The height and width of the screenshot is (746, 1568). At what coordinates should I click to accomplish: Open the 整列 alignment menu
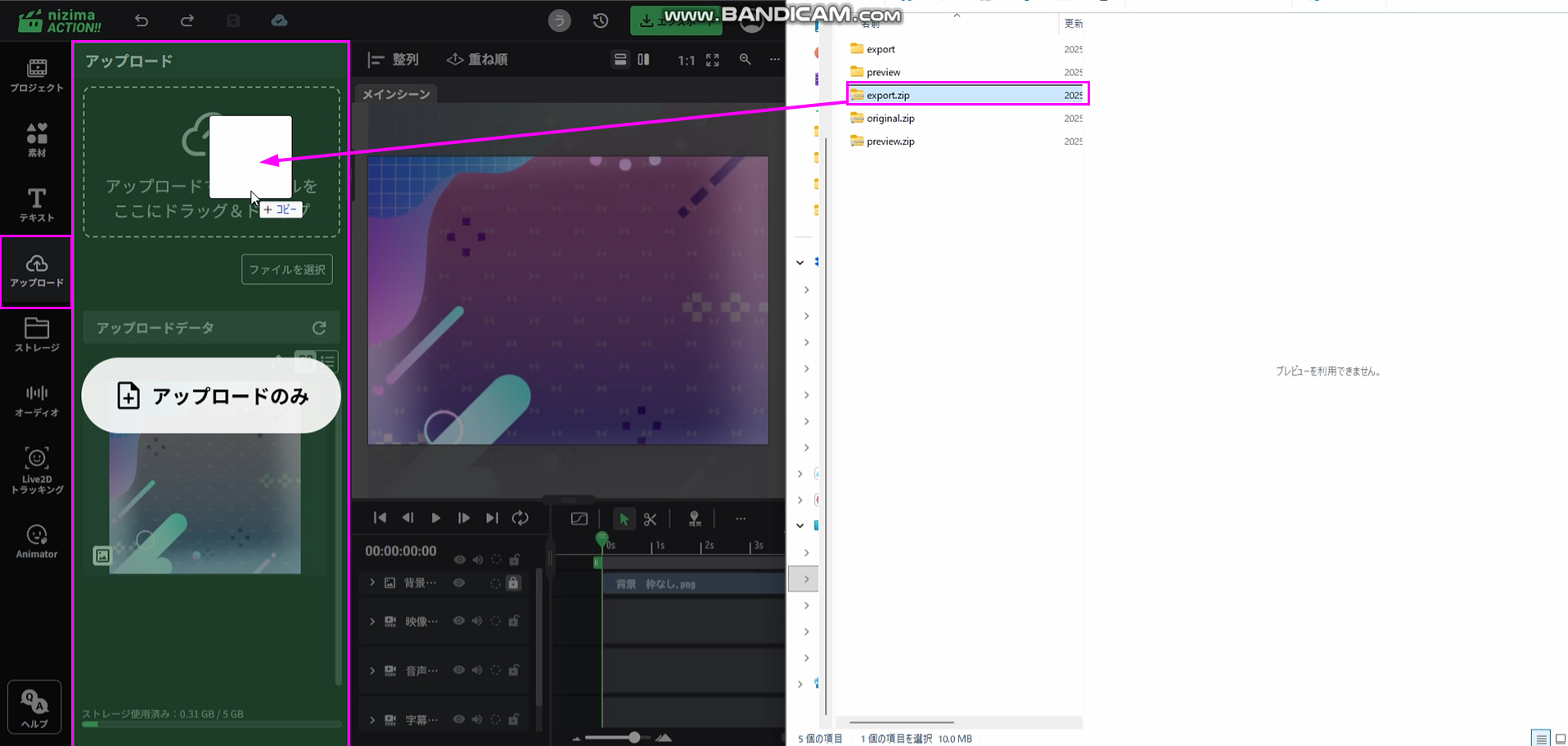click(x=394, y=60)
